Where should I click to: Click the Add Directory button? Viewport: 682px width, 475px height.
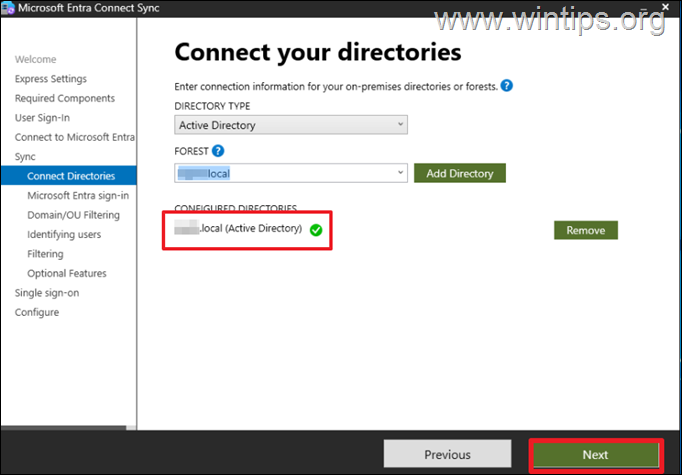click(x=460, y=173)
